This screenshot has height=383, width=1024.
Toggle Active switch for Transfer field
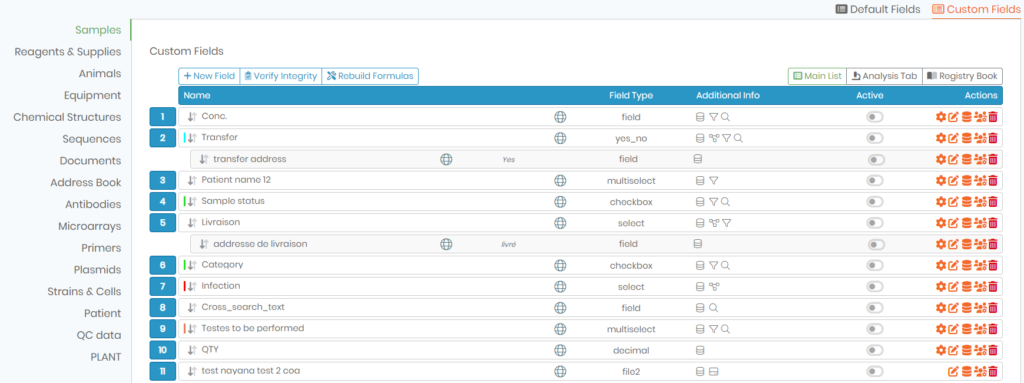(x=874, y=138)
